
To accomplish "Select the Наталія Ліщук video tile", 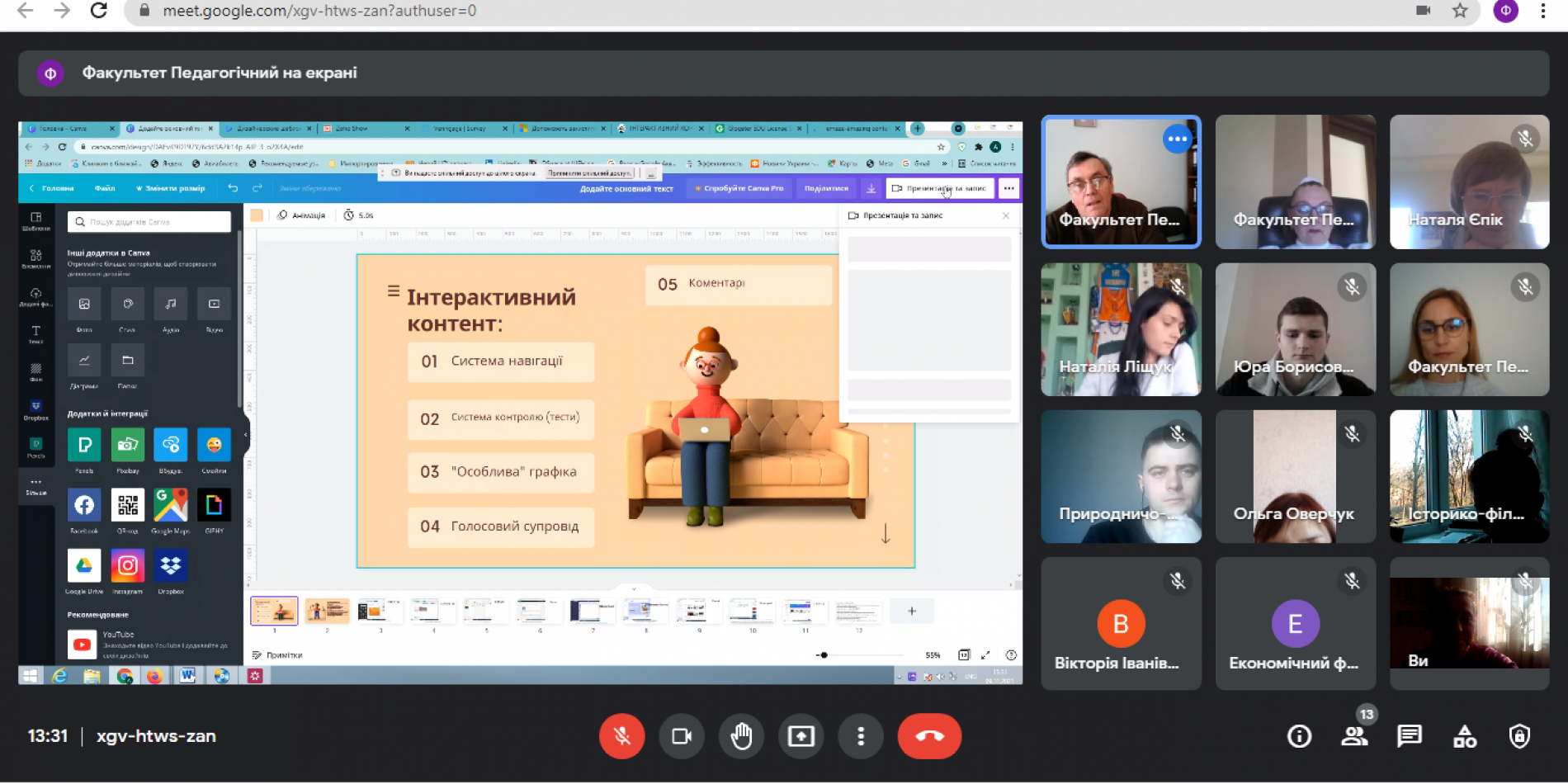I will tap(1121, 329).
